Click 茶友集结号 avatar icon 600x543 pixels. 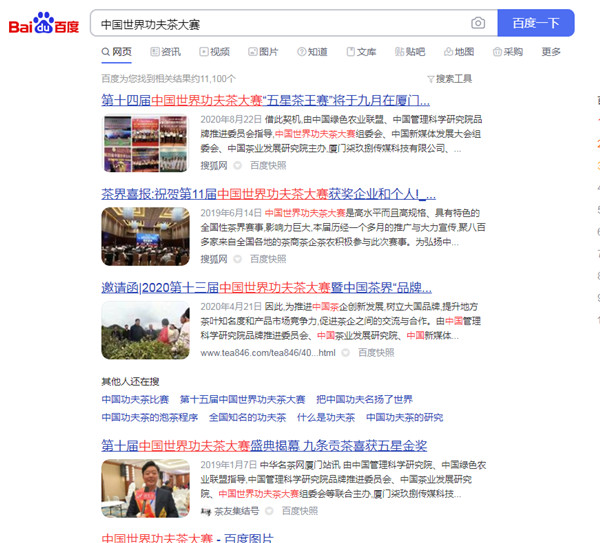(x=206, y=512)
